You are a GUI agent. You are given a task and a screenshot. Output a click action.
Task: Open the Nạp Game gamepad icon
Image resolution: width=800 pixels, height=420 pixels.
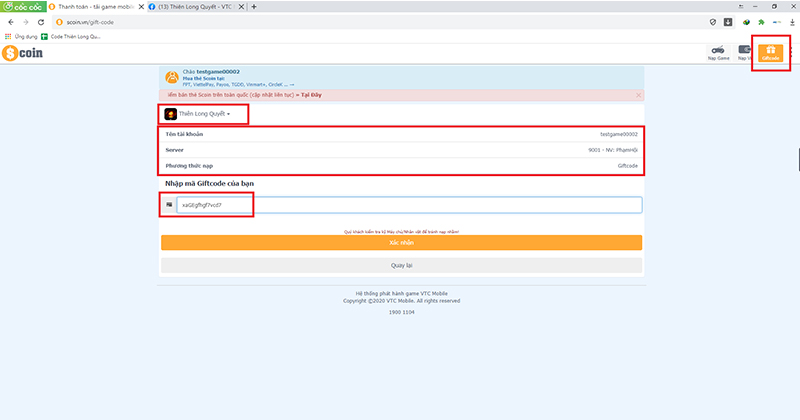tap(718, 53)
